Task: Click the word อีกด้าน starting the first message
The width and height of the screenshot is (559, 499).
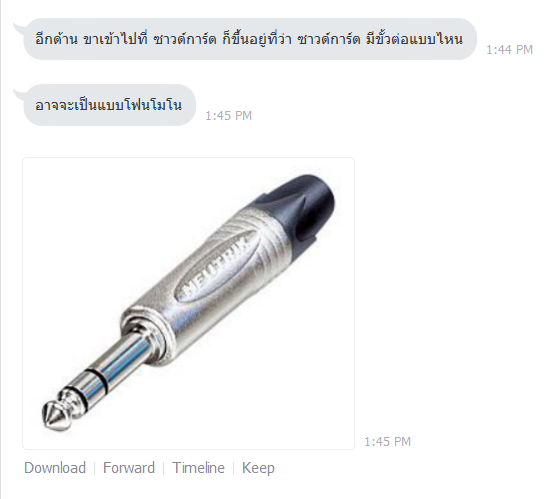Action: point(56,38)
